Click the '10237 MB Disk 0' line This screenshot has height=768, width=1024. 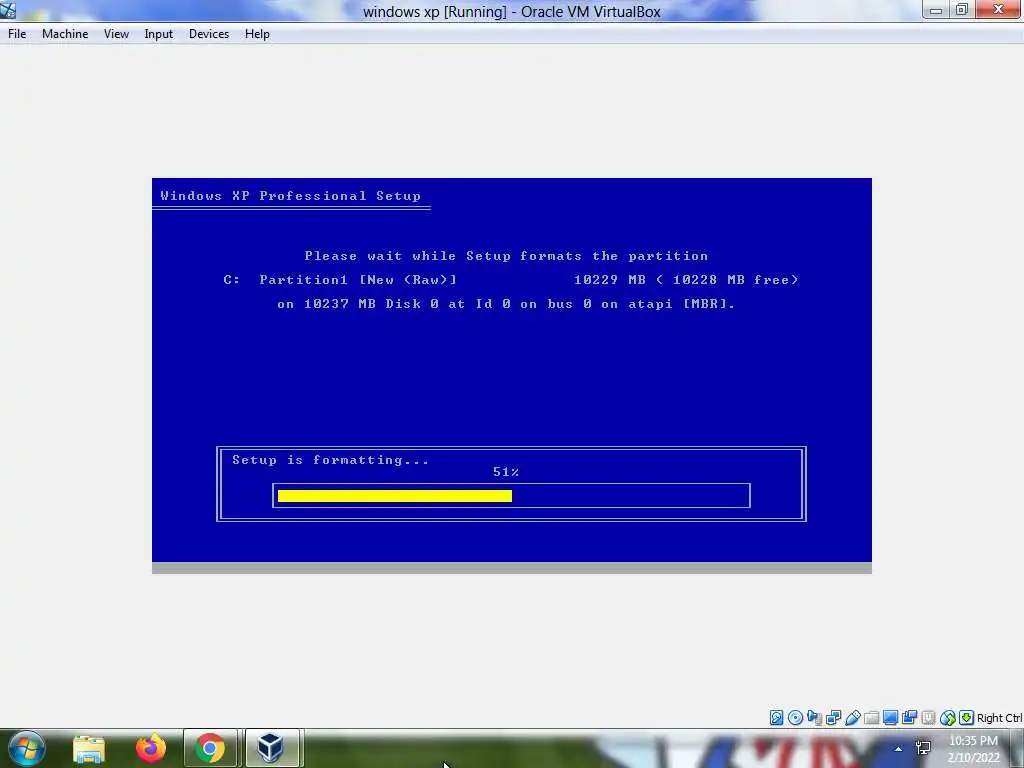pyautogui.click(x=506, y=304)
